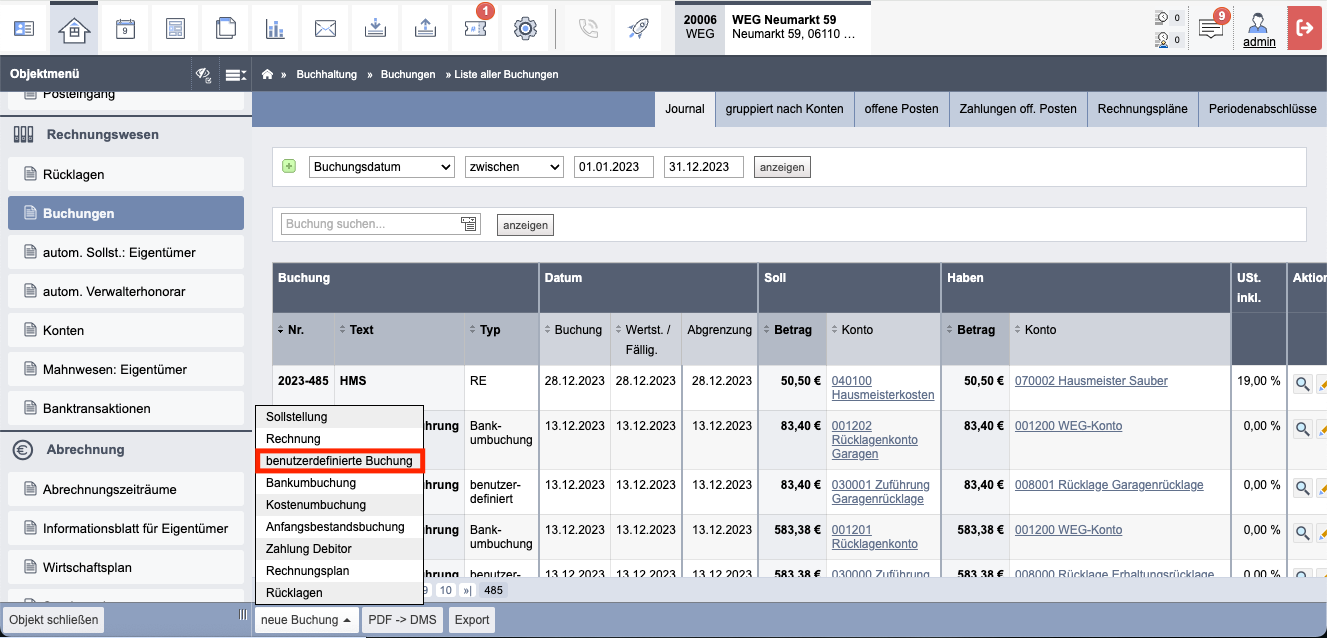Image resolution: width=1327 pixels, height=638 pixels.
Task: Open the calendar icon in top toolbar
Action: [125, 28]
